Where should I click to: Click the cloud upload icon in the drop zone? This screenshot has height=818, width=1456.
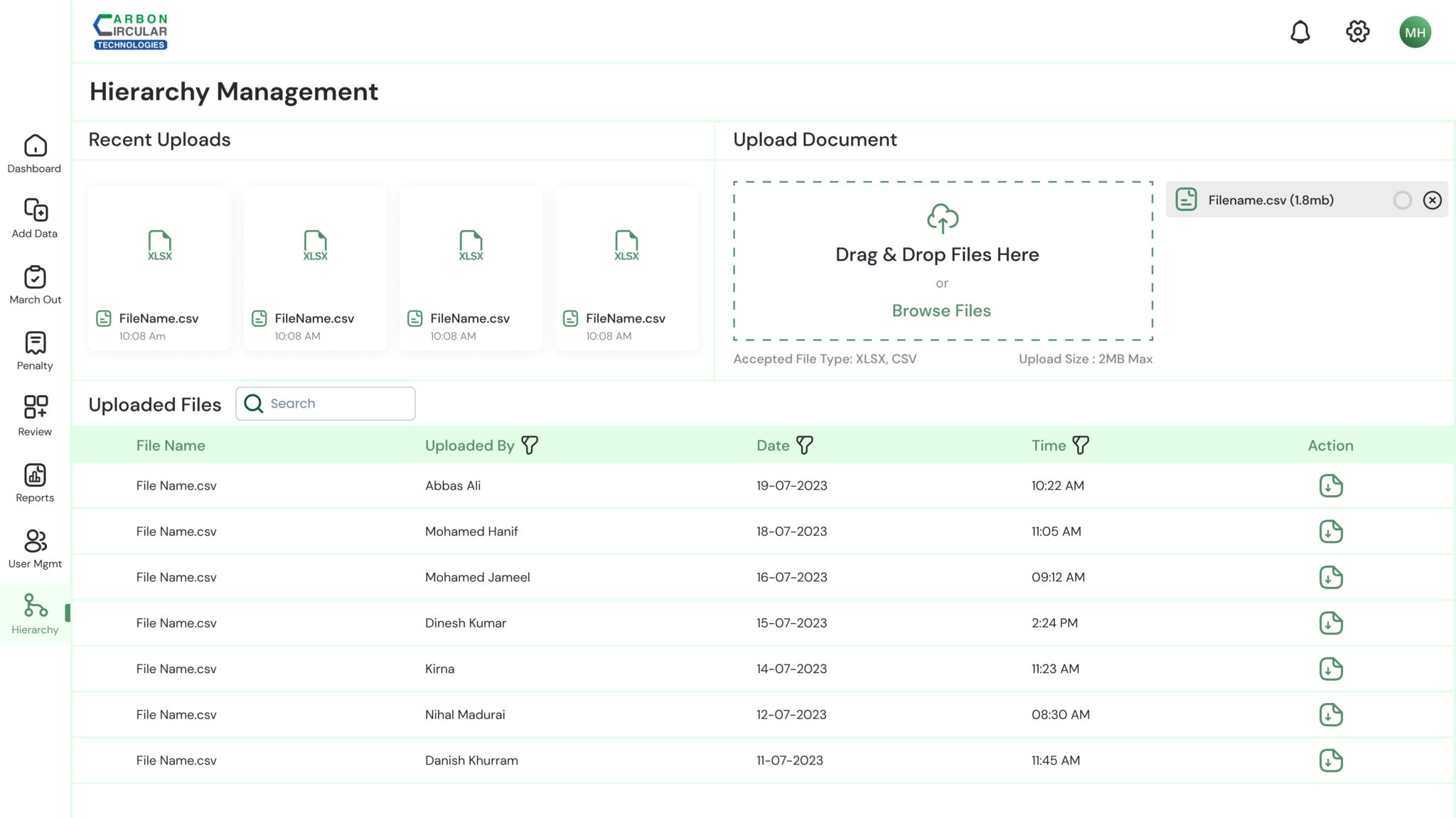click(942, 219)
